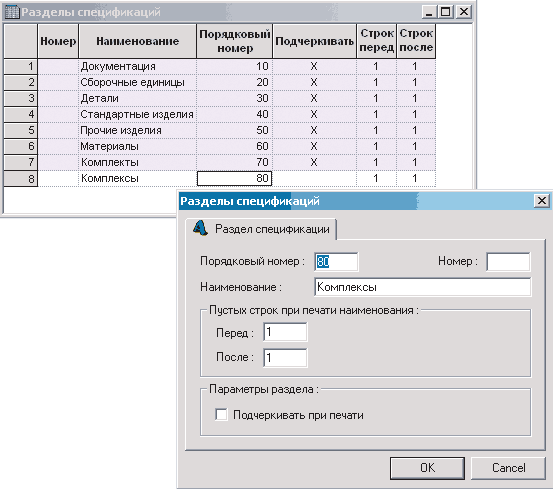Viewport: 553px width, 489px height.
Task: Click the Строк после column header
Action: point(416,41)
